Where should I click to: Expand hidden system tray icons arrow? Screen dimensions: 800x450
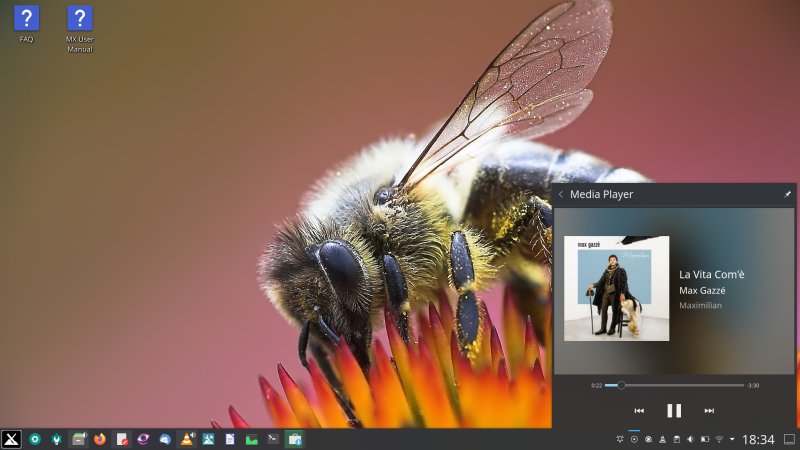(x=732, y=439)
